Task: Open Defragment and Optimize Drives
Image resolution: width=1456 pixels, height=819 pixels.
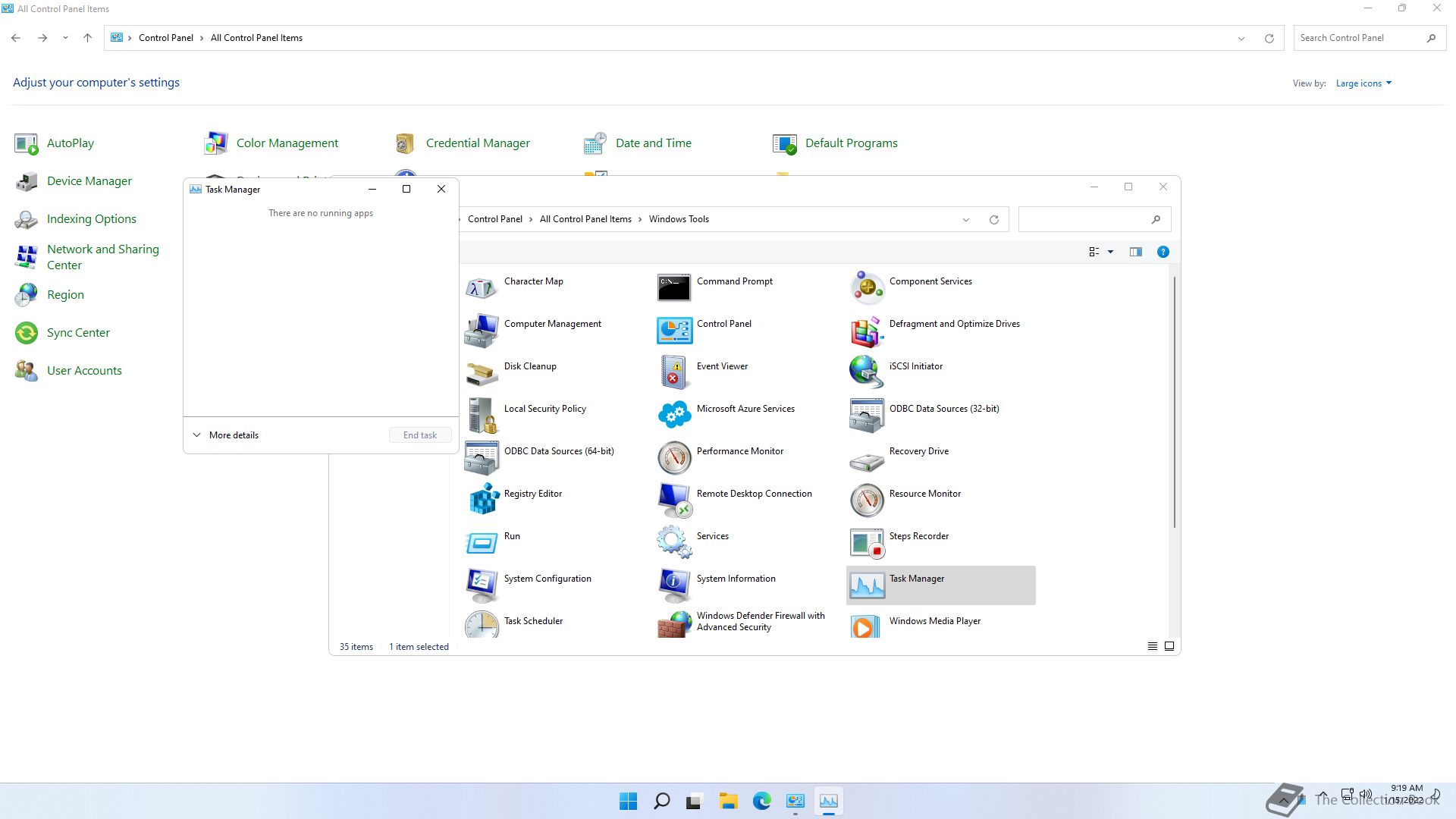Action: click(x=866, y=331)
